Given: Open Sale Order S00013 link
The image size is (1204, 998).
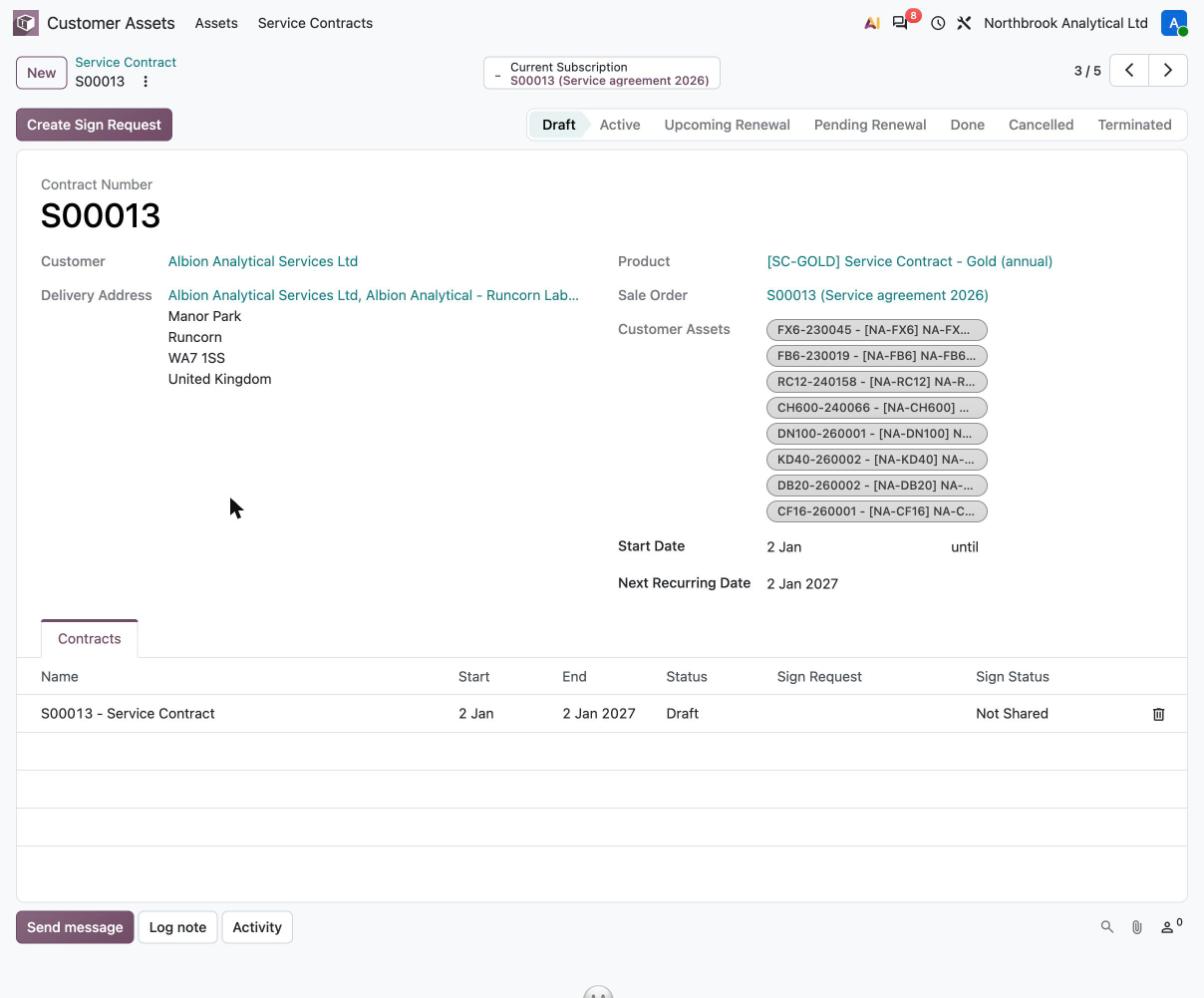Looking at the screenshot, I should click(x=877, y=295).
